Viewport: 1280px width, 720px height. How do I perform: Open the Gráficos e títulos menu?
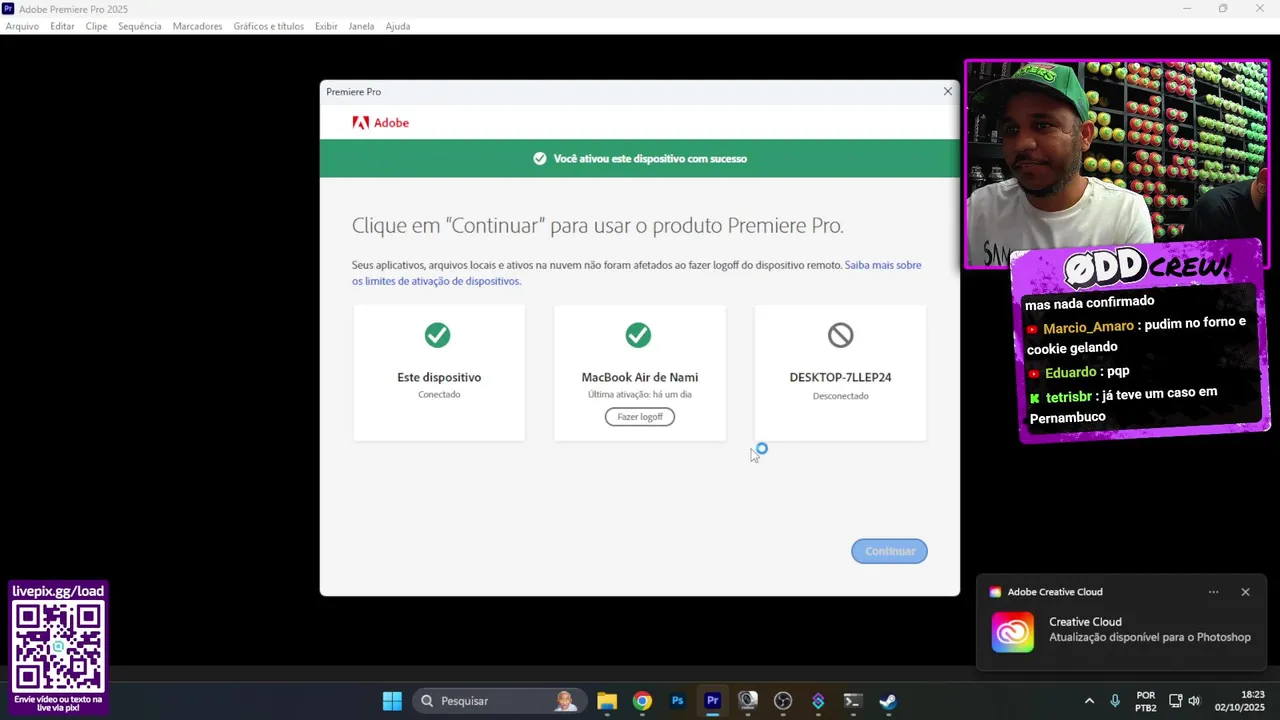[x=268, y=26]
